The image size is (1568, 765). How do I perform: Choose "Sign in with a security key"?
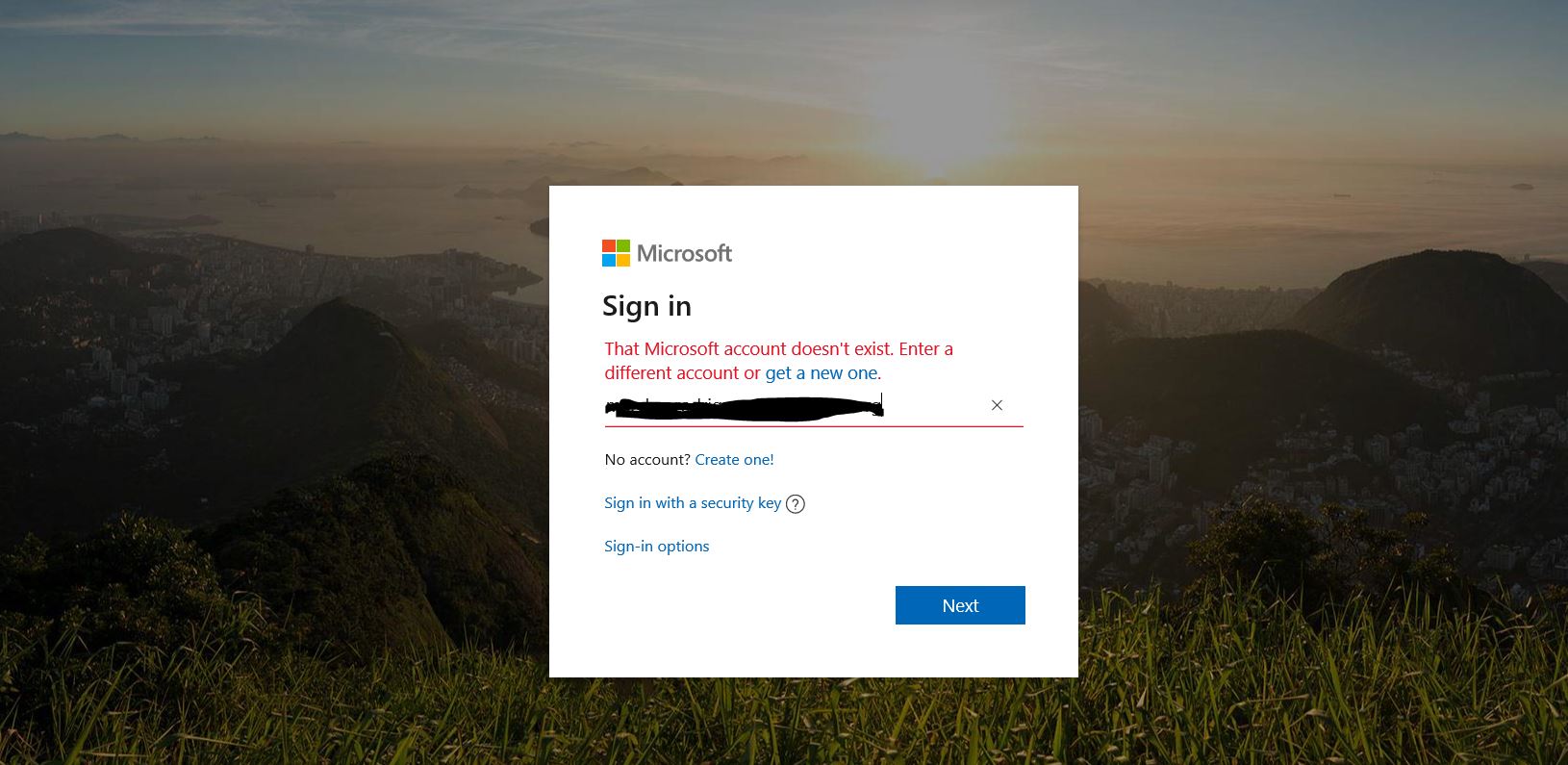pos(693,503)
